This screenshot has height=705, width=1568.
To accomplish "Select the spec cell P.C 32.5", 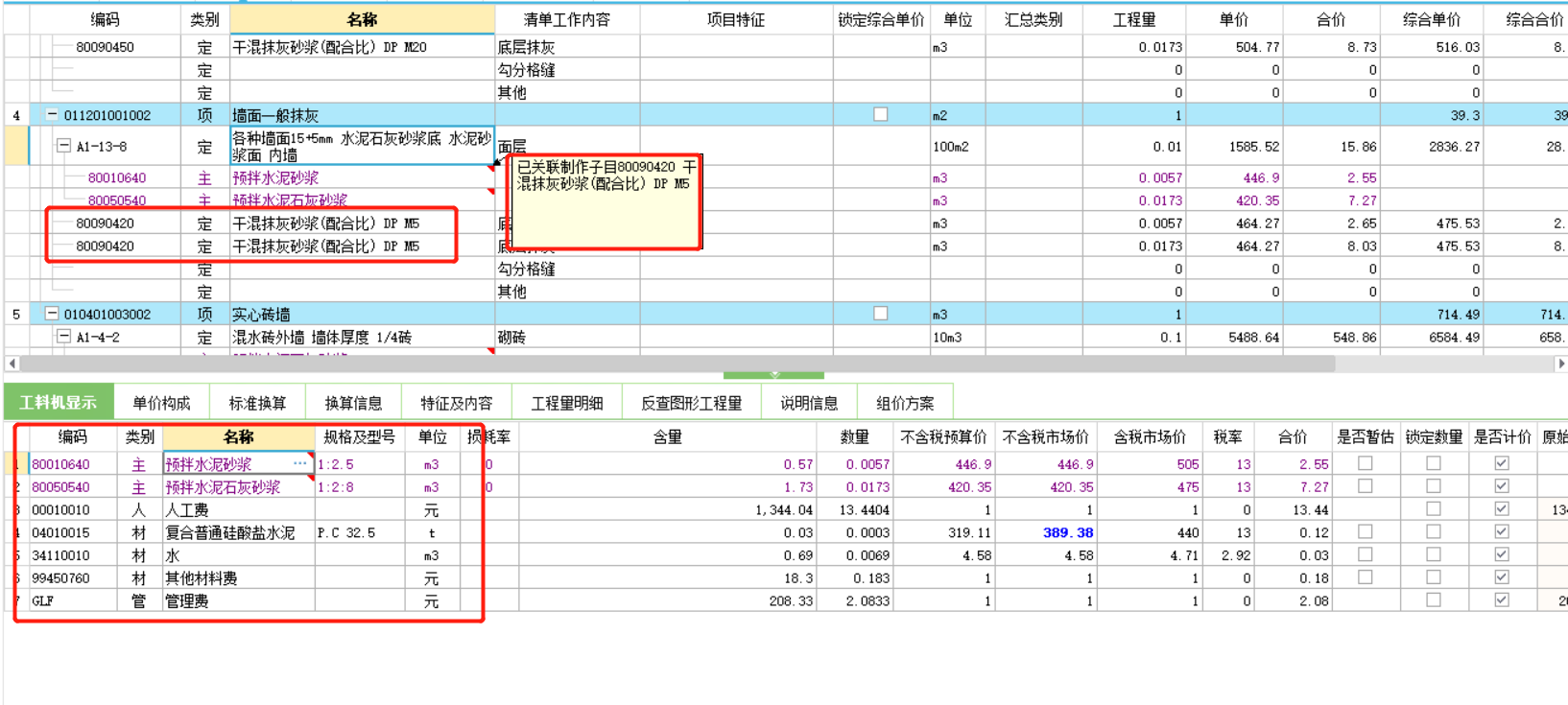I will pyautogui.click(x=360, y=533).
